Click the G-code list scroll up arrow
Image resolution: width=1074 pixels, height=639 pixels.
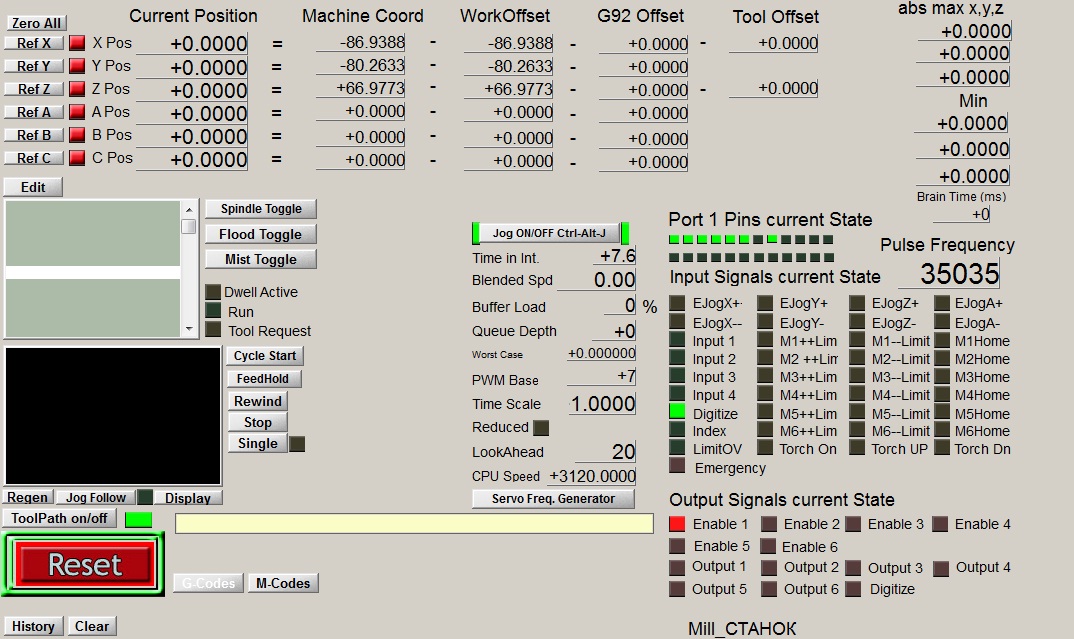(x=189, y=209)
